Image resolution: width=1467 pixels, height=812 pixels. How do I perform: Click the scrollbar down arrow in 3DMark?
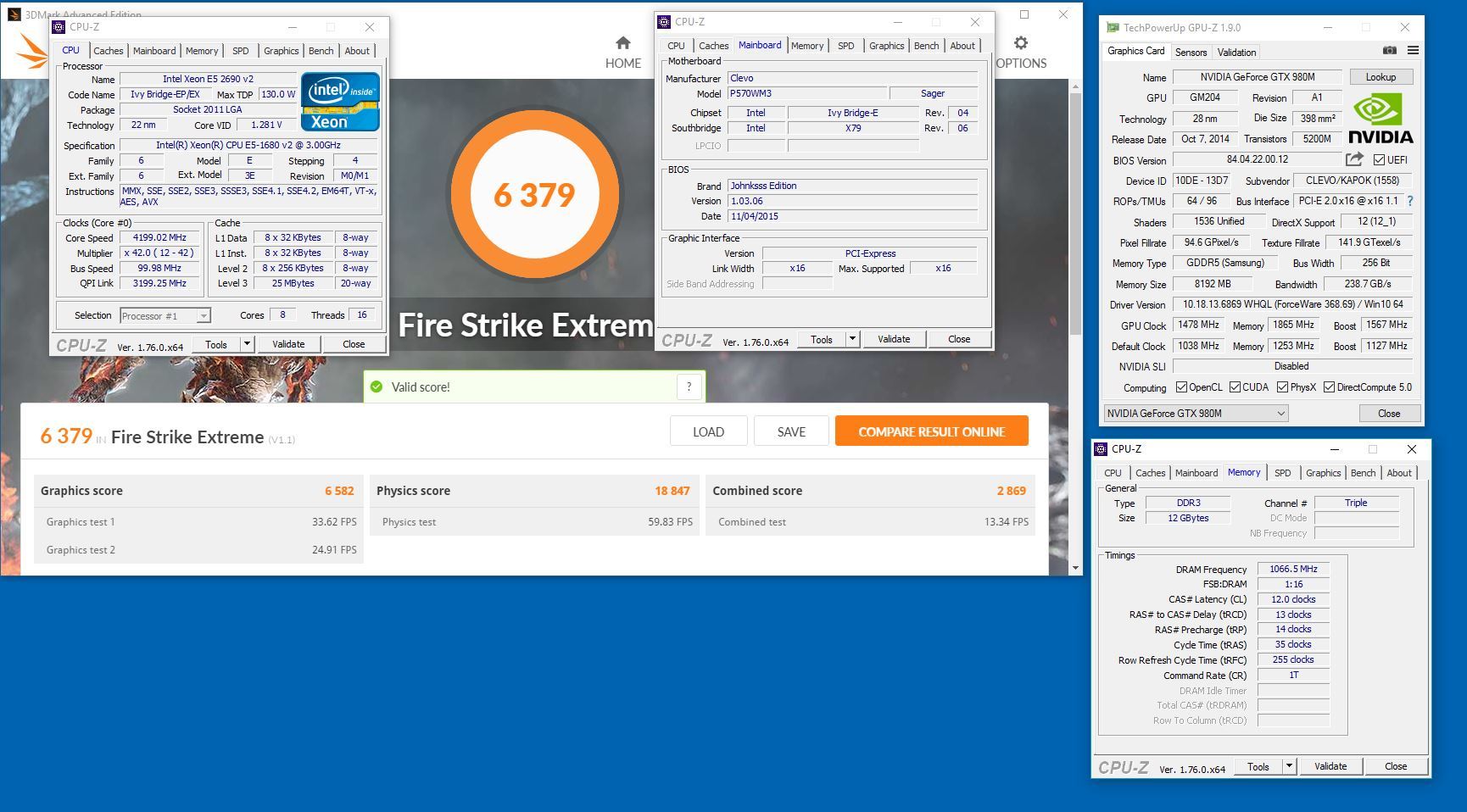click(1075, 567)
